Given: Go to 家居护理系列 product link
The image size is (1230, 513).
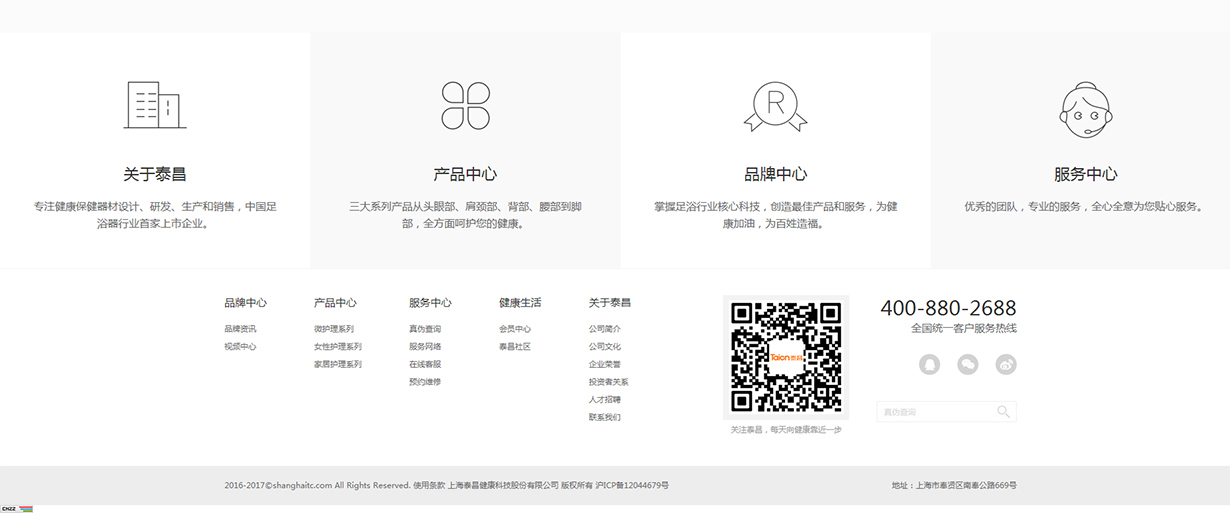Looking at the screenshot, I should pyautogui.click(x=338, y=365).
